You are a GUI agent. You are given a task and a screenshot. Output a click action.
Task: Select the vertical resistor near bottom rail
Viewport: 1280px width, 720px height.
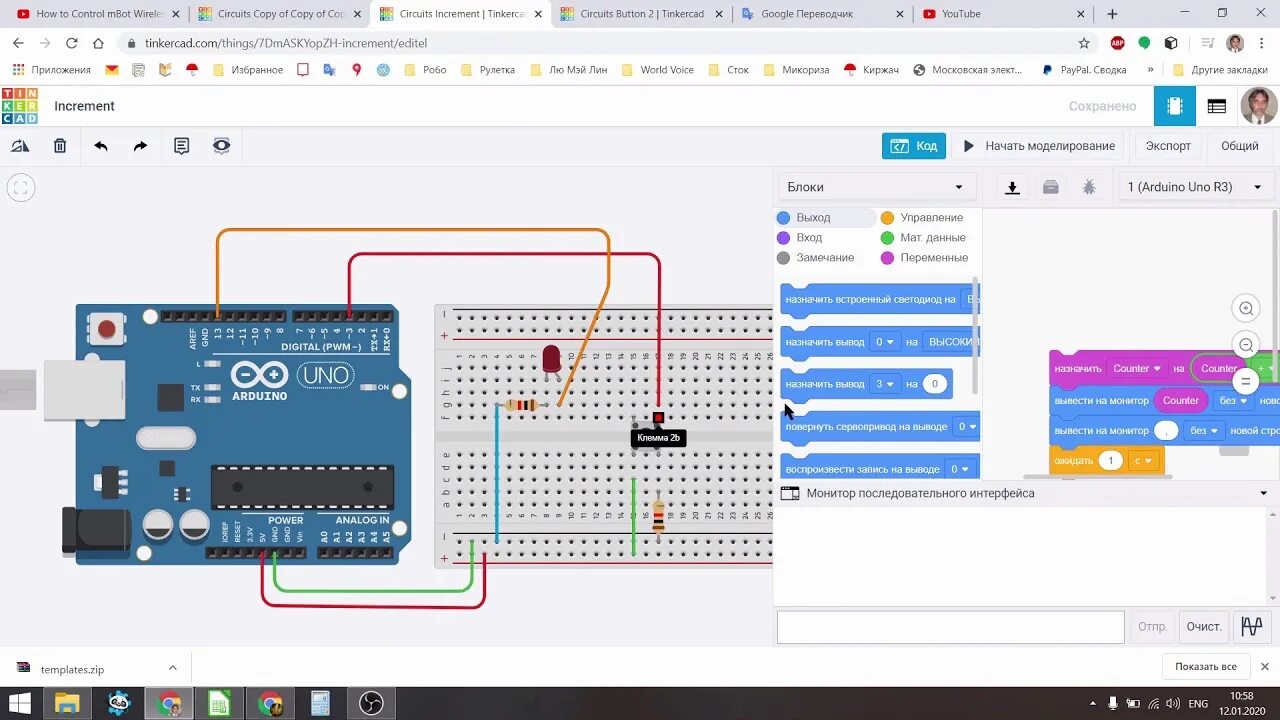point(658,518)
